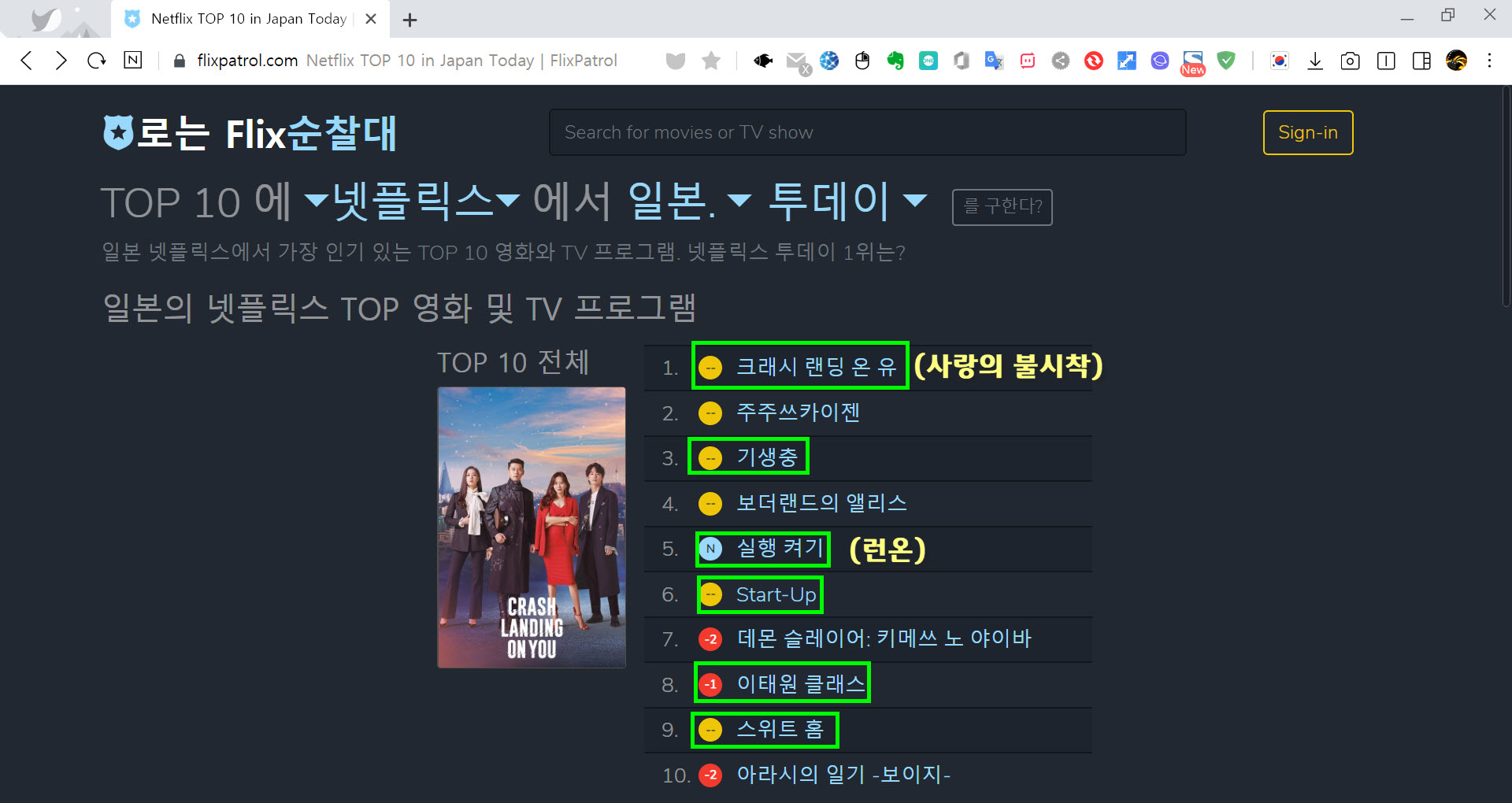Click the Evernote elephant extension icon
The width and height of the screenshot is (1512, 803).
point(895,61)
